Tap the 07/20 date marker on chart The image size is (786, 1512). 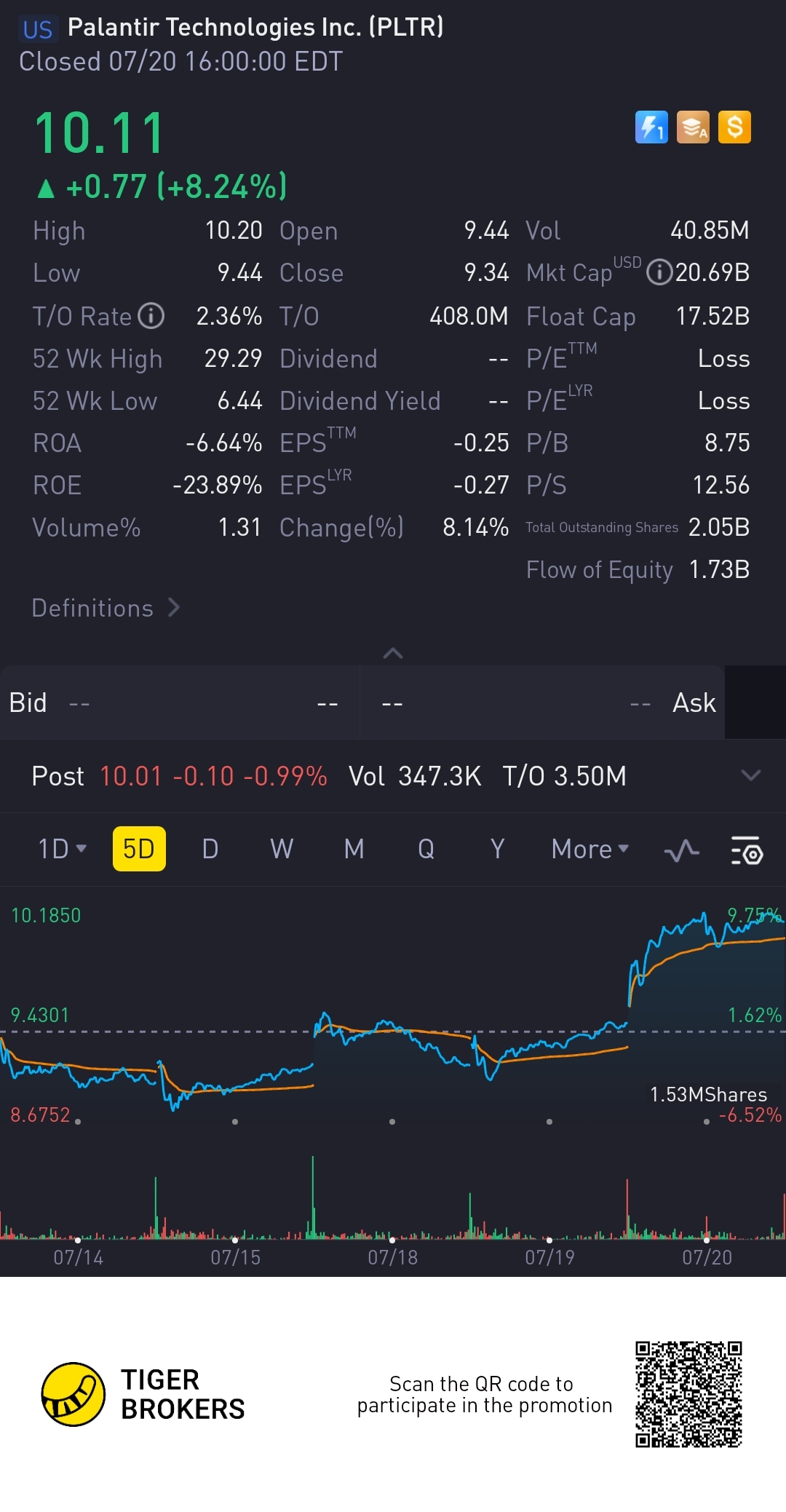[707, 1257]
